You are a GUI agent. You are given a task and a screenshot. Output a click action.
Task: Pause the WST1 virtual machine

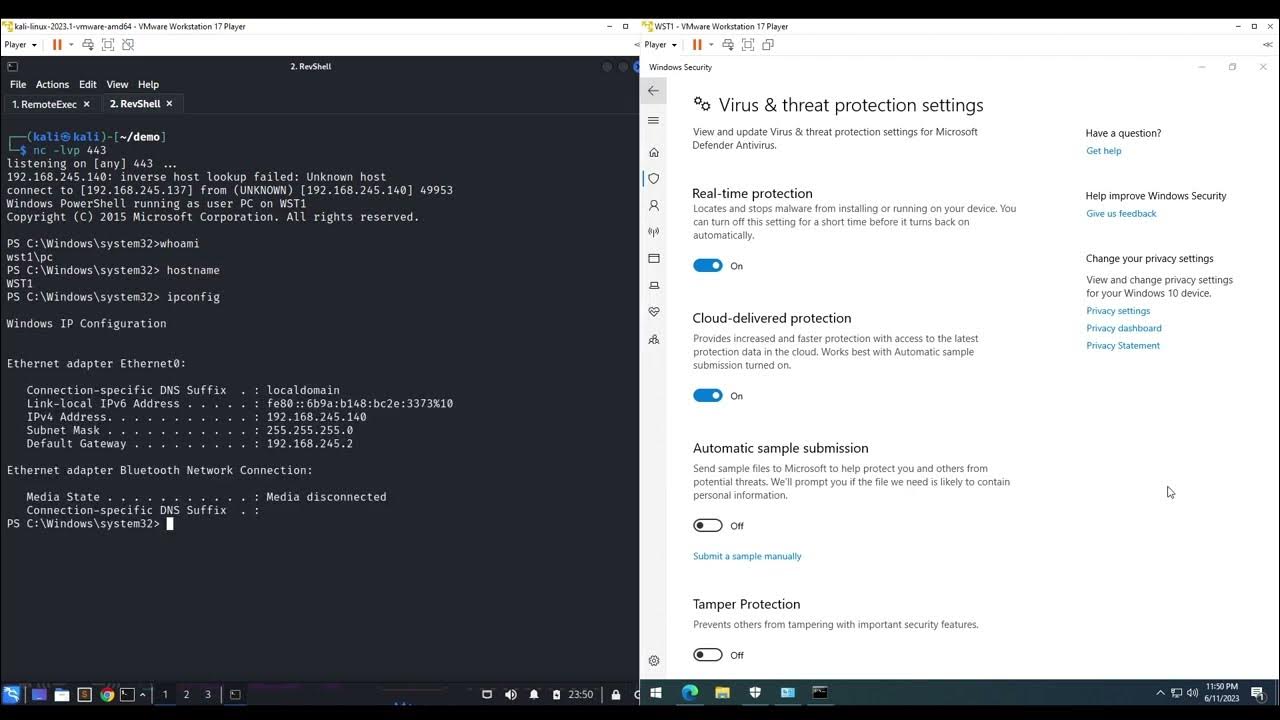tap(697, 44)
